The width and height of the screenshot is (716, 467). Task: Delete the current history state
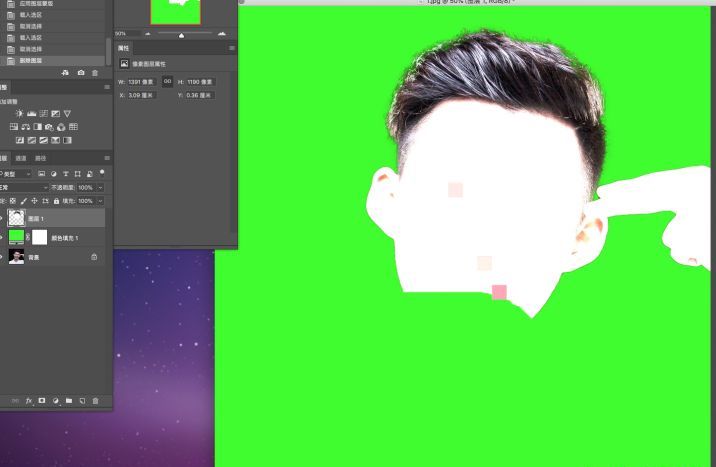[95, 73]
